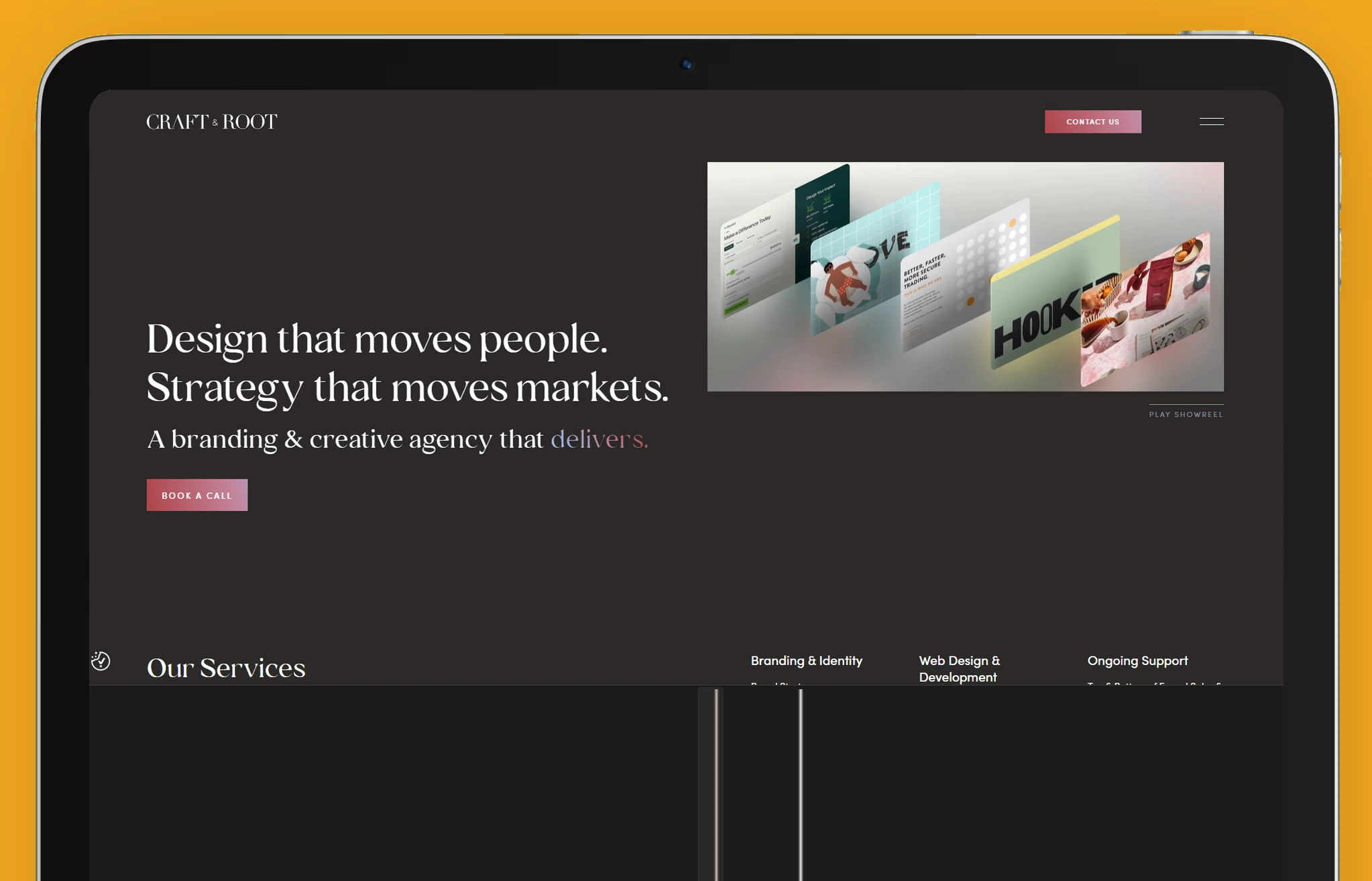Screen dimensions: 1372x881
Task: Select the Web Design & Development heading
Action: [959, 669]
